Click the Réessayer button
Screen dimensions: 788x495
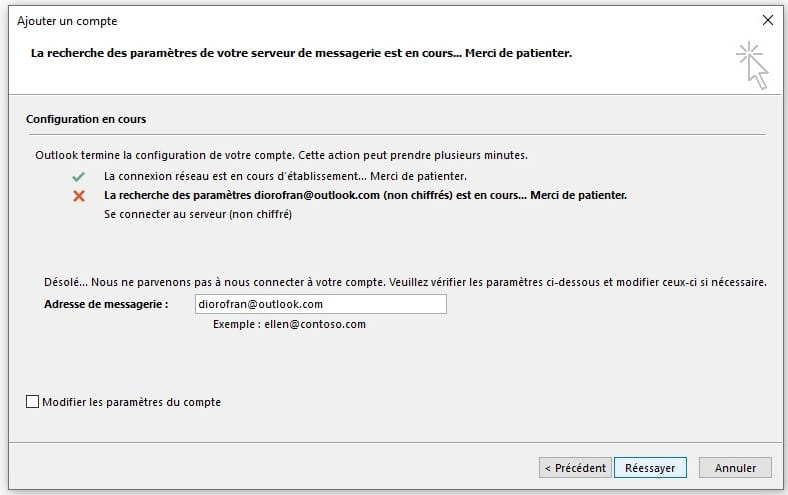650,468
